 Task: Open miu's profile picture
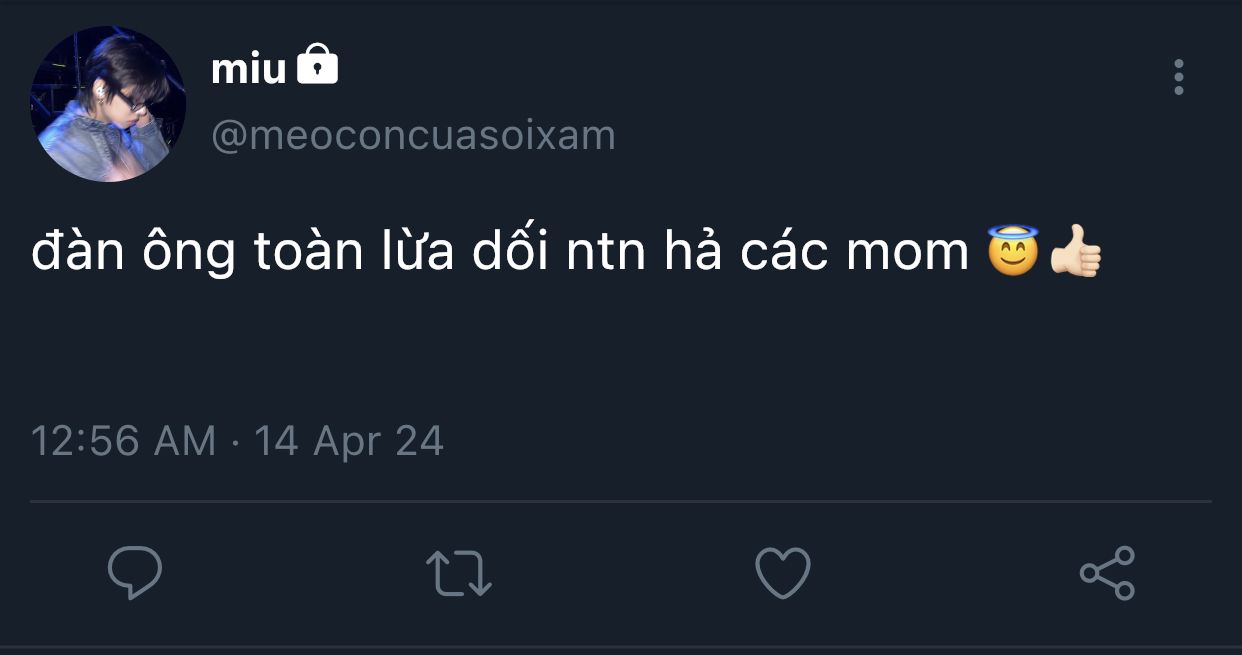108,104
